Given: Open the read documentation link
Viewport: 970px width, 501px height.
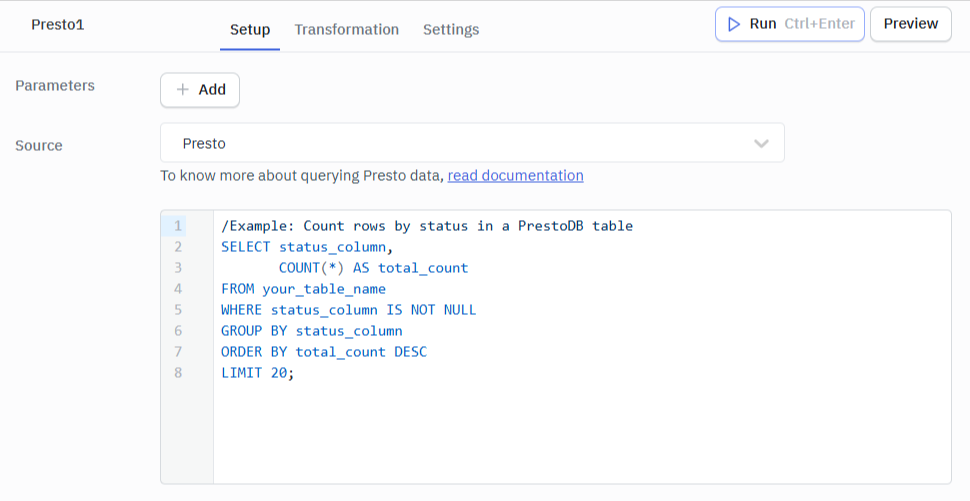Looking at the screenshot, I should [x=515, y=176].
